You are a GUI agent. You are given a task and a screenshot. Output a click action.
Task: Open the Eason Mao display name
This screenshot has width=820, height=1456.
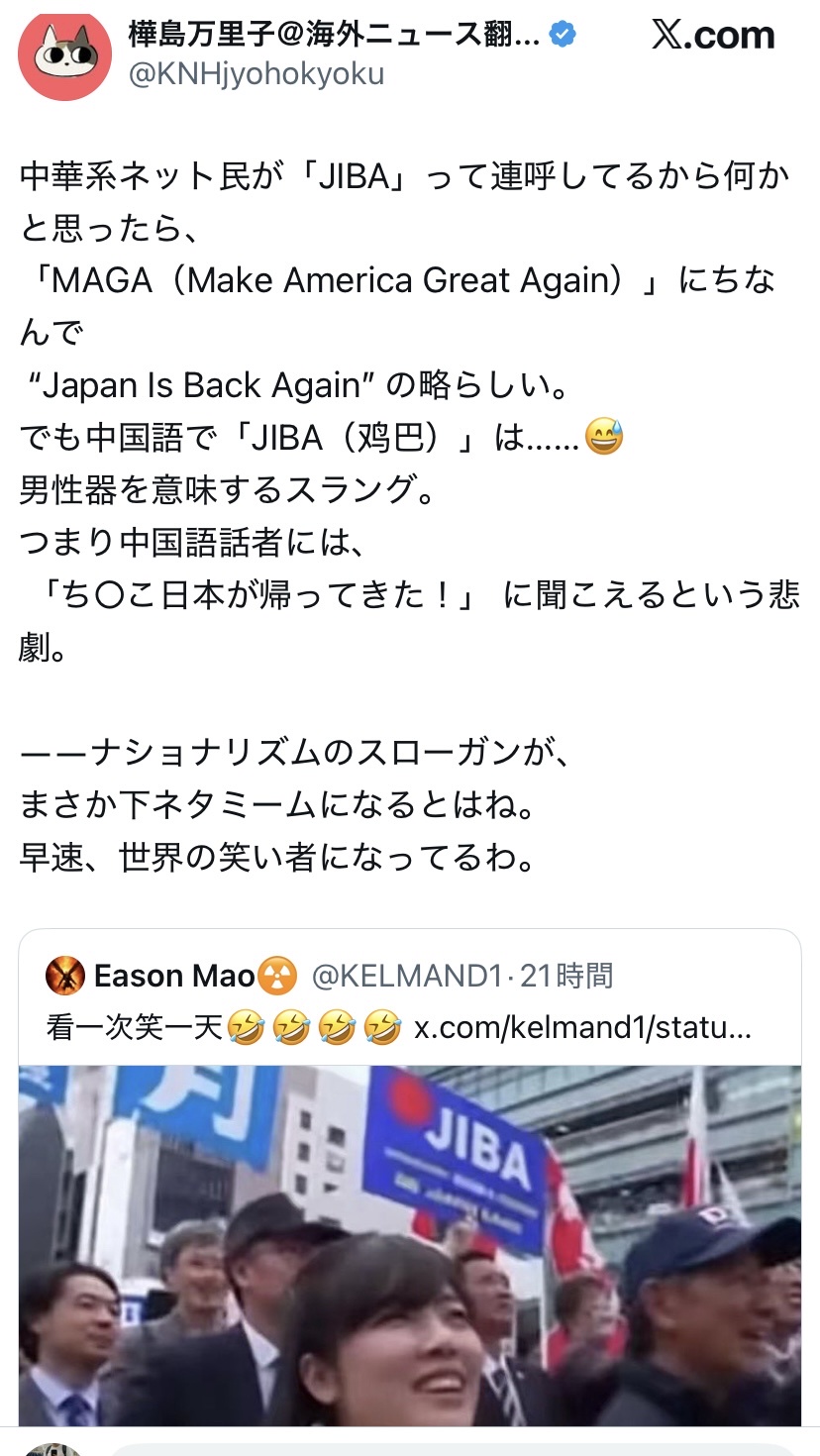[x=174, y=978]
